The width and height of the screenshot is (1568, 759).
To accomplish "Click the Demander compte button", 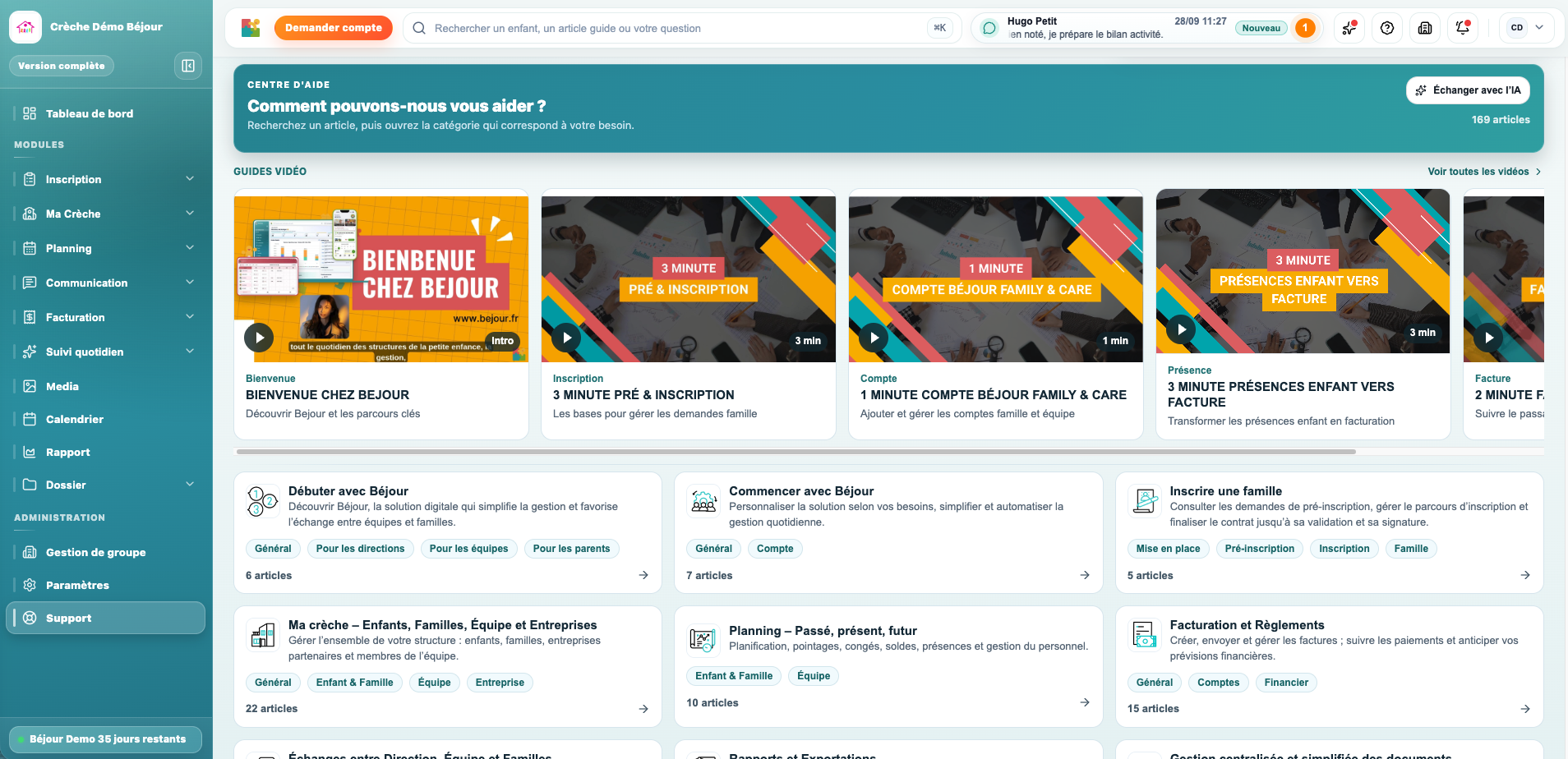I will pyautogui.click(x=333, y=28).
